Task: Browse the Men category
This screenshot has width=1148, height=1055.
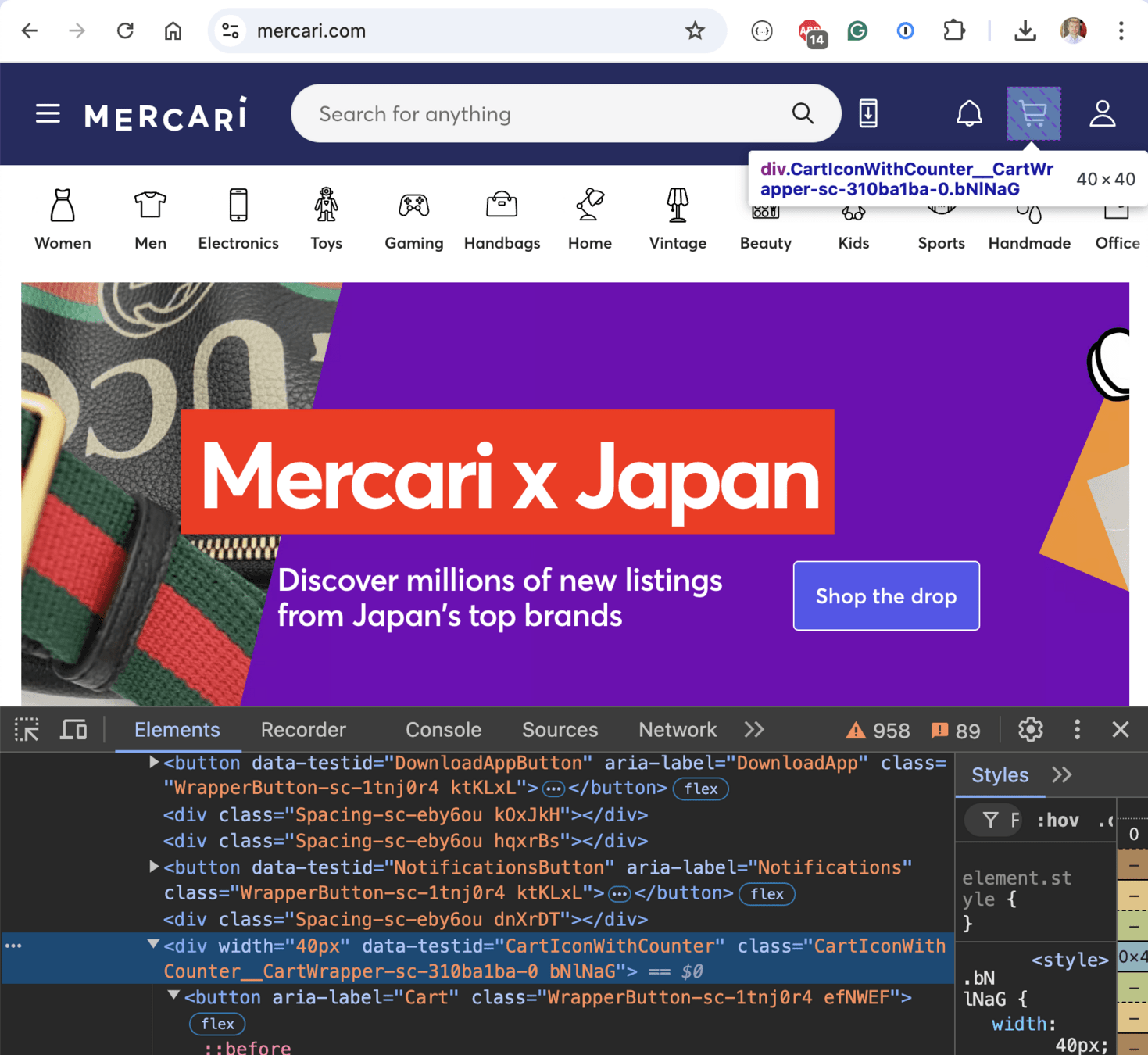Action: (x=150, y=220)
